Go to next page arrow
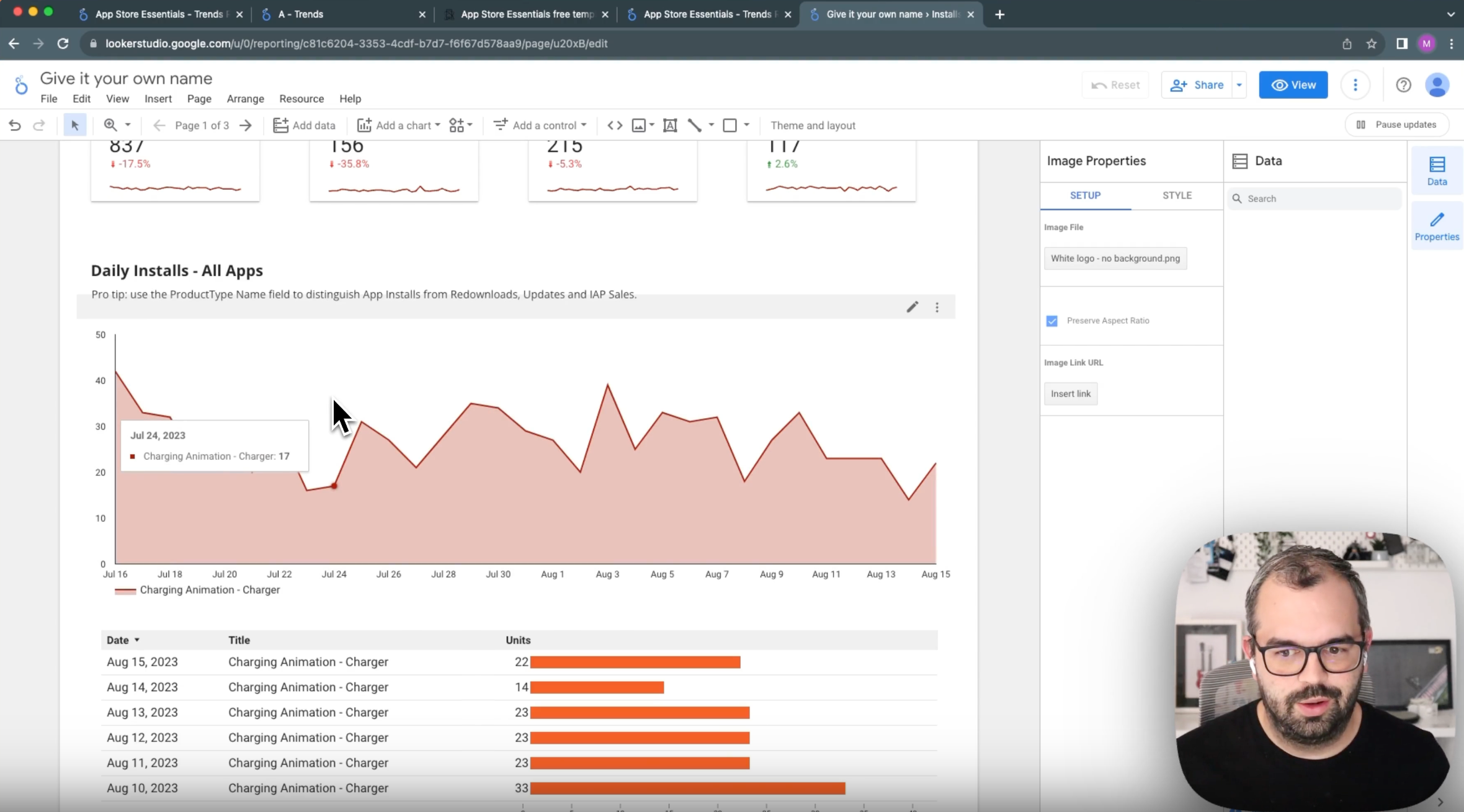This screenshot has width=1464, height=812. point(246,125)
